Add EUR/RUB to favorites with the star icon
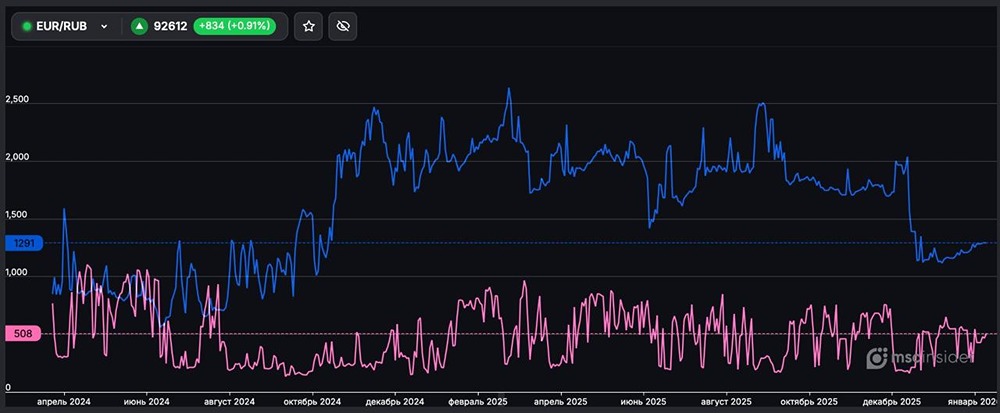This screenshot has width=1000, height=413. [x=309, y=27]
